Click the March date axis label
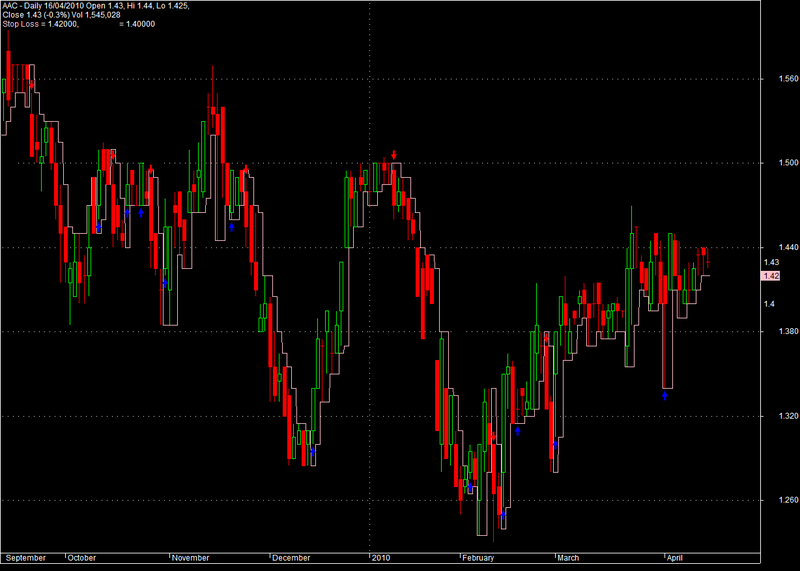The height and width of the screenshot is (571, 800). pos(568,558)
